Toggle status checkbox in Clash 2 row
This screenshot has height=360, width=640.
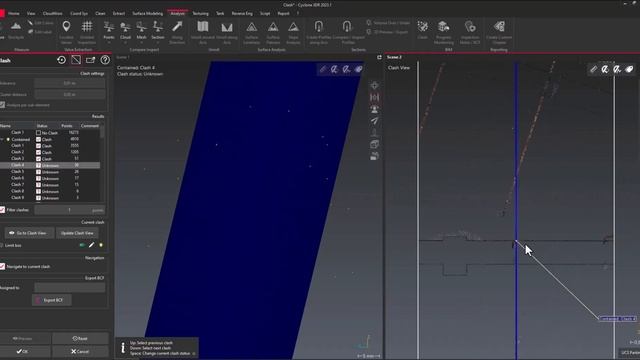38,152
